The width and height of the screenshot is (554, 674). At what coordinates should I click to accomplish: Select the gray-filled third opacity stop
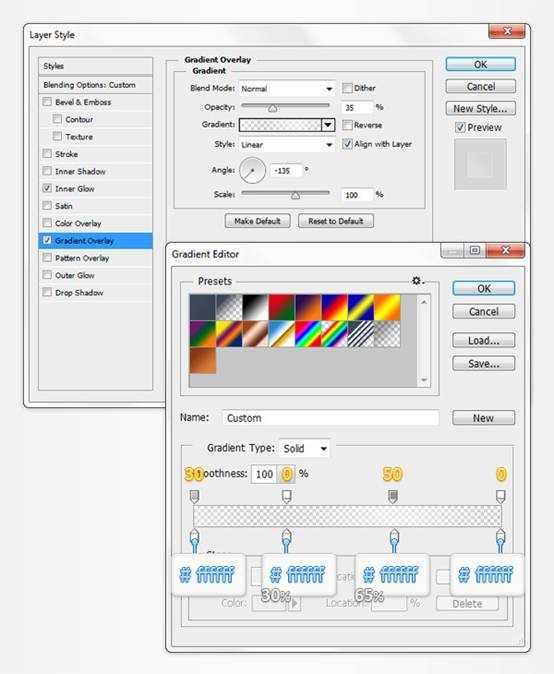point(393,496)
